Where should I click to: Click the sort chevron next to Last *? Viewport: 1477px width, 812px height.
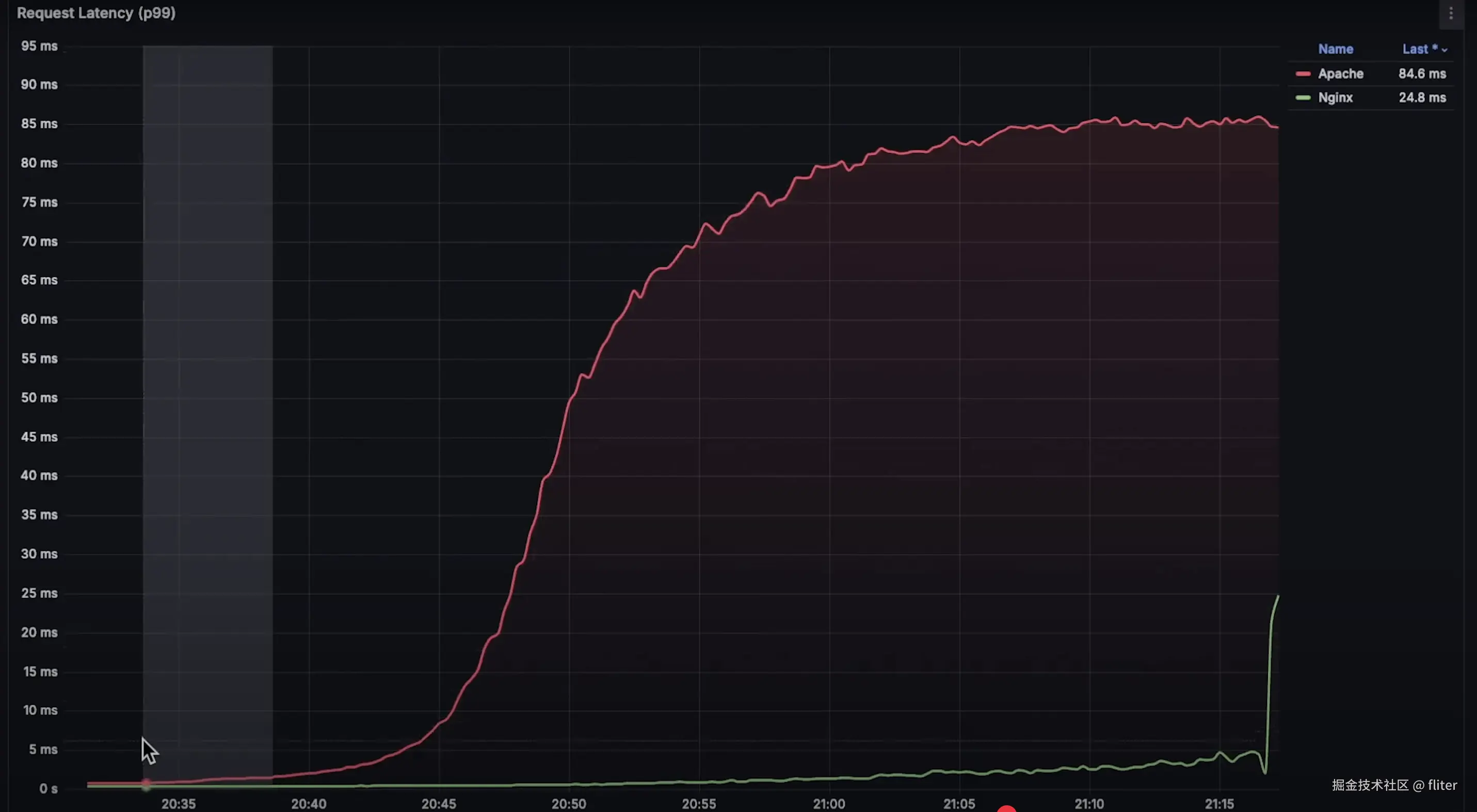pyautogui.click(x=1444, y=51)
